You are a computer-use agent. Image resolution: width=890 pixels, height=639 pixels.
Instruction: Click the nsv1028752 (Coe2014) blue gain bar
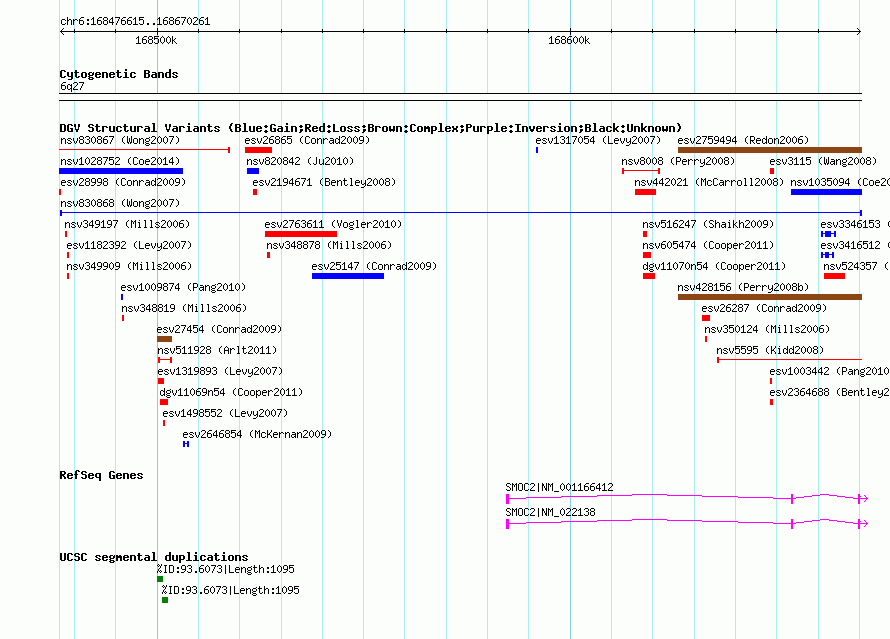pos(121,171)
